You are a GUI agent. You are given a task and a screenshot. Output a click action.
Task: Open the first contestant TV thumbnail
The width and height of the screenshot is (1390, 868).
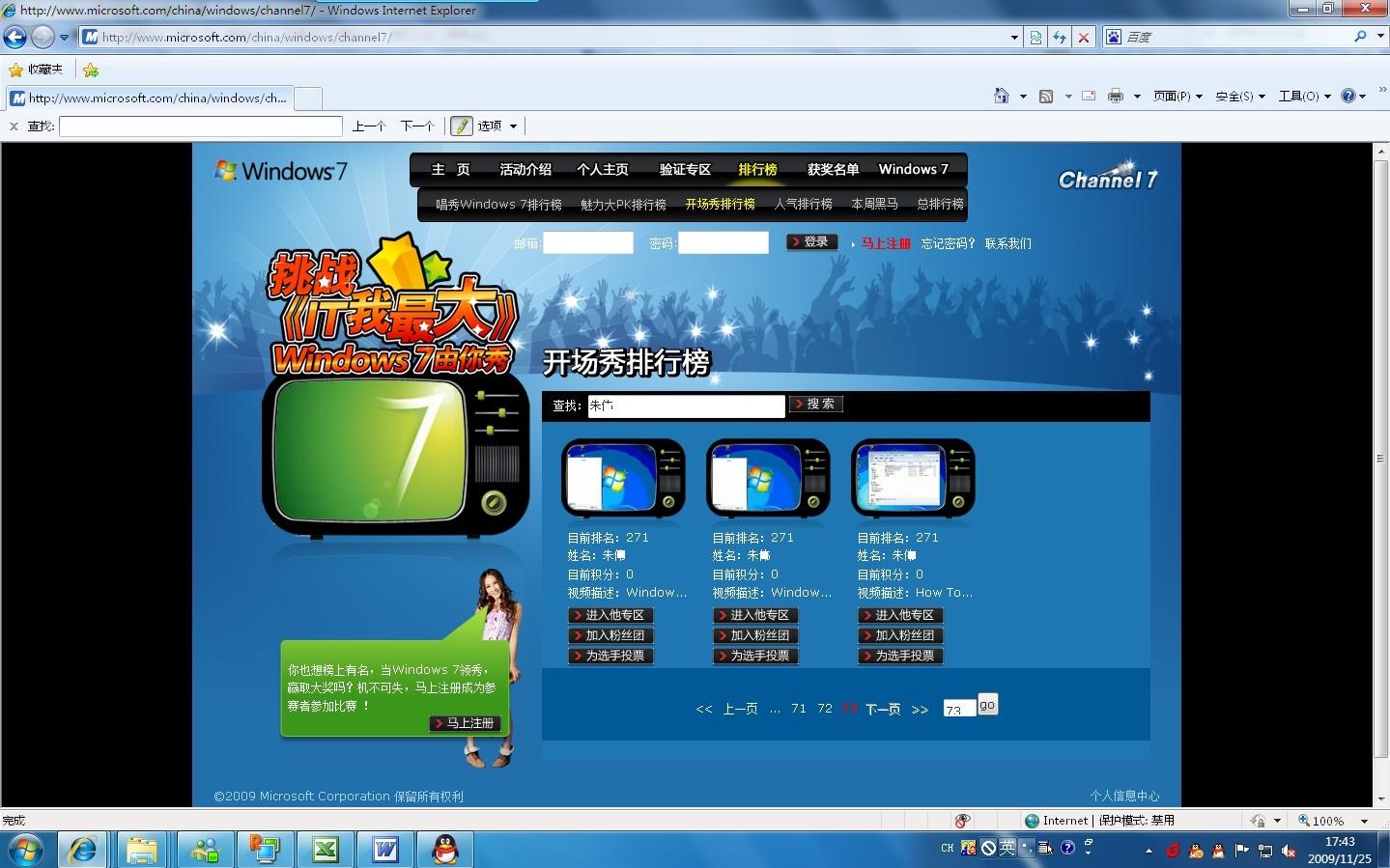623,479
